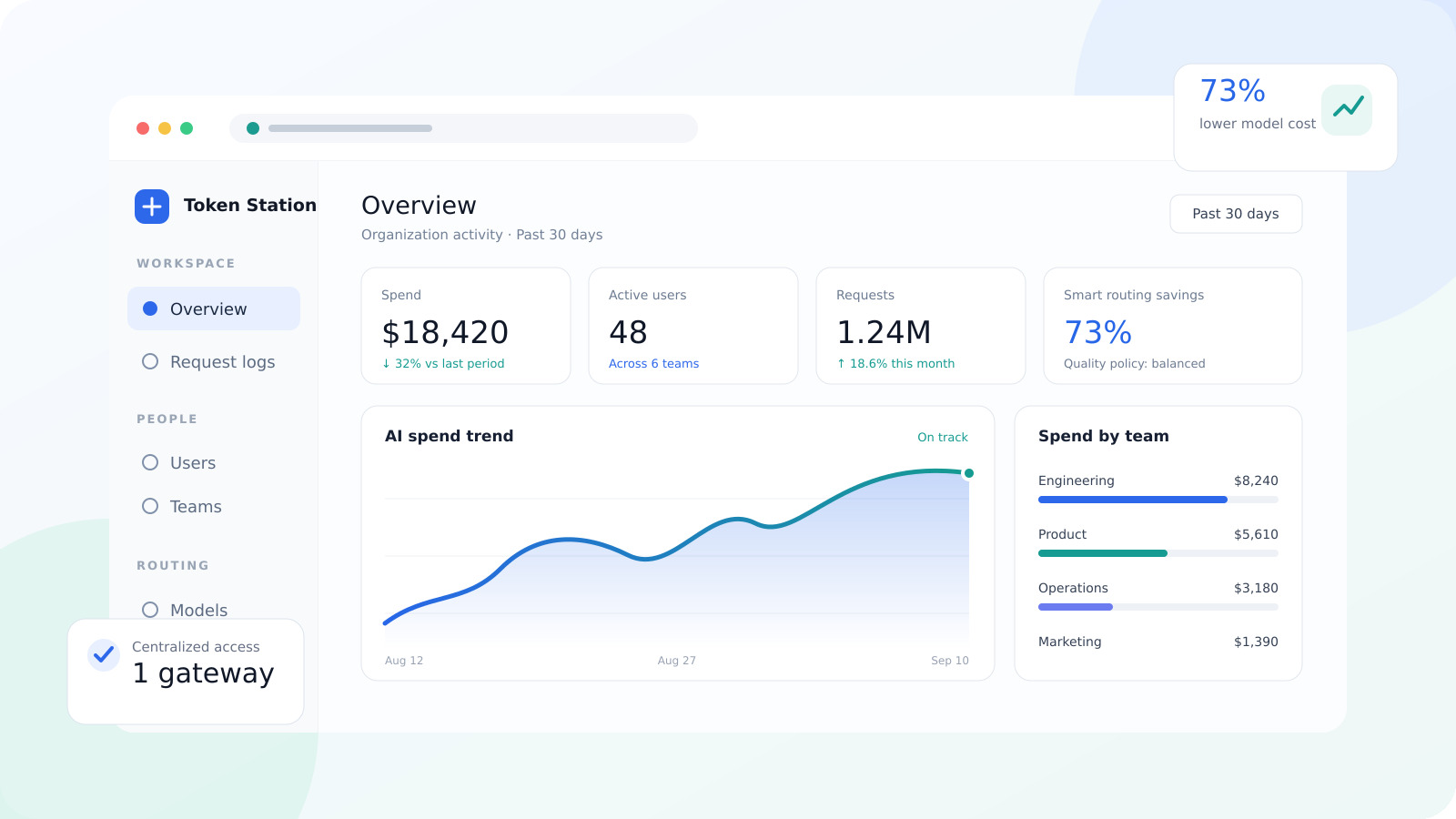The image size is (1456, 819).
Task: Click the checkmark icon beside Centralized access
Action: pos(104,654)
